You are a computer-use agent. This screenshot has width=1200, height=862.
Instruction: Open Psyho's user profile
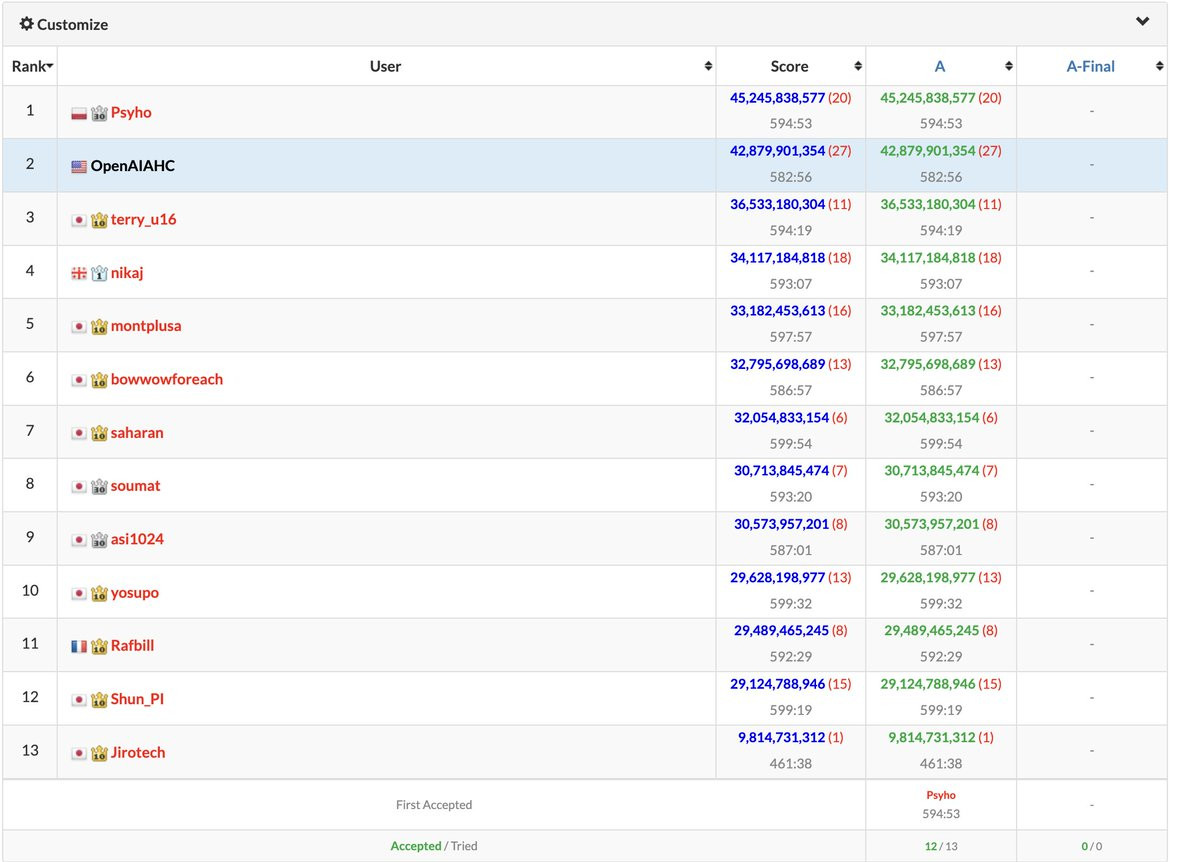[x=131, y=112]
